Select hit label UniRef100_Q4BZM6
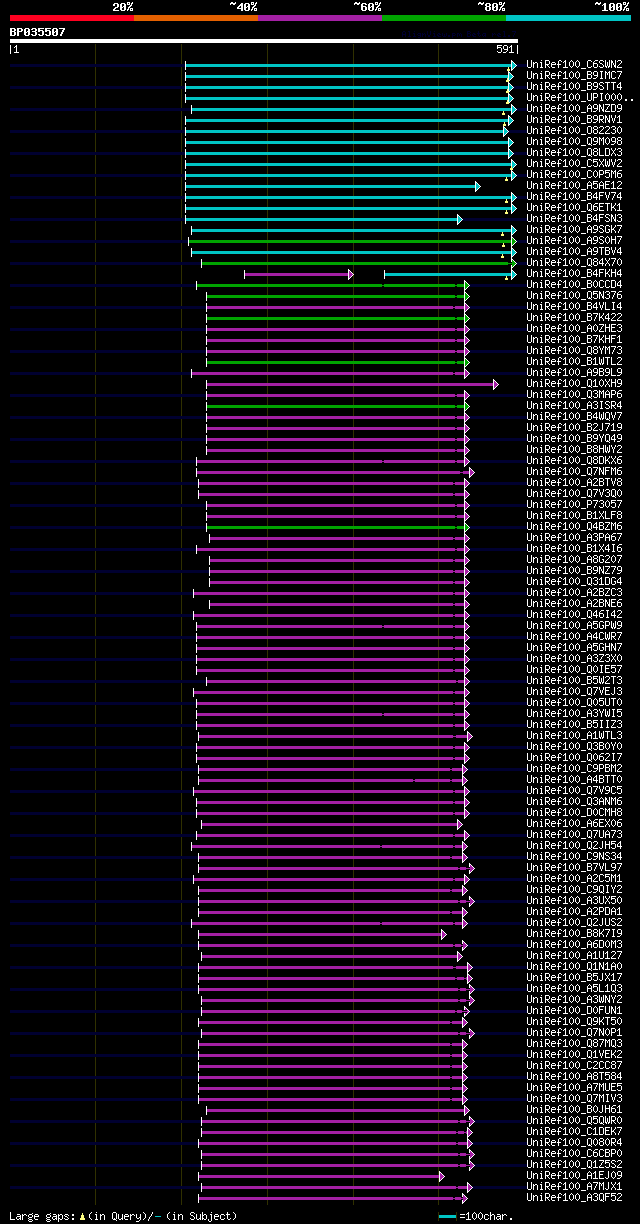640x1224 pixels. point(574,526)
